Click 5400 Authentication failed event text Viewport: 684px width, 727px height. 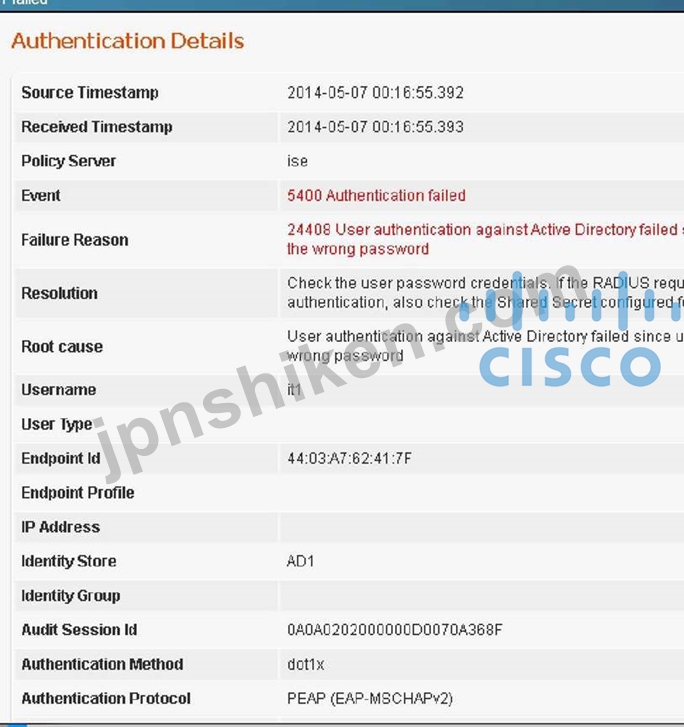(x=376, y=196)
